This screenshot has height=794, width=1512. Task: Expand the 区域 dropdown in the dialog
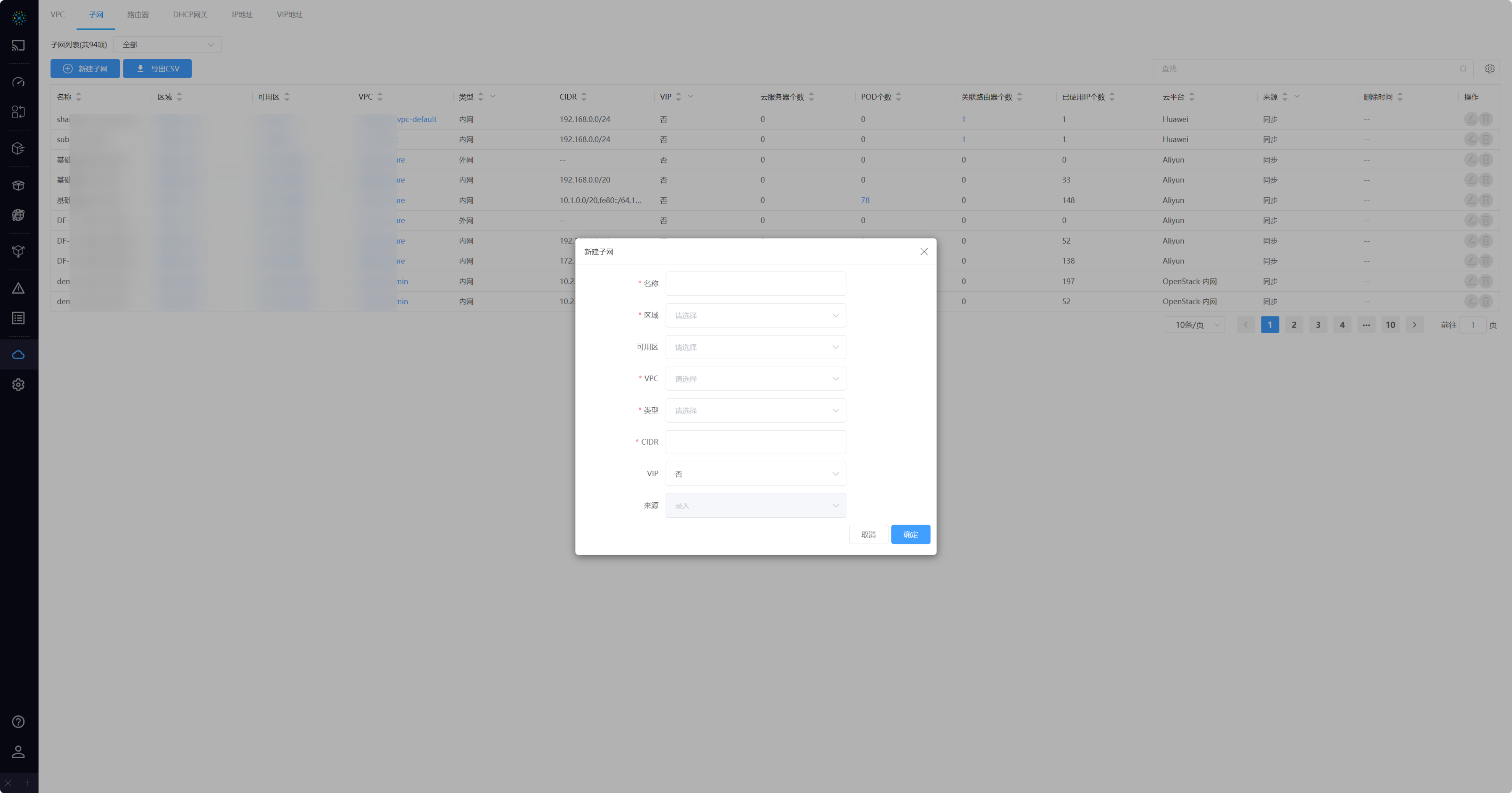(x=755, y=316)
